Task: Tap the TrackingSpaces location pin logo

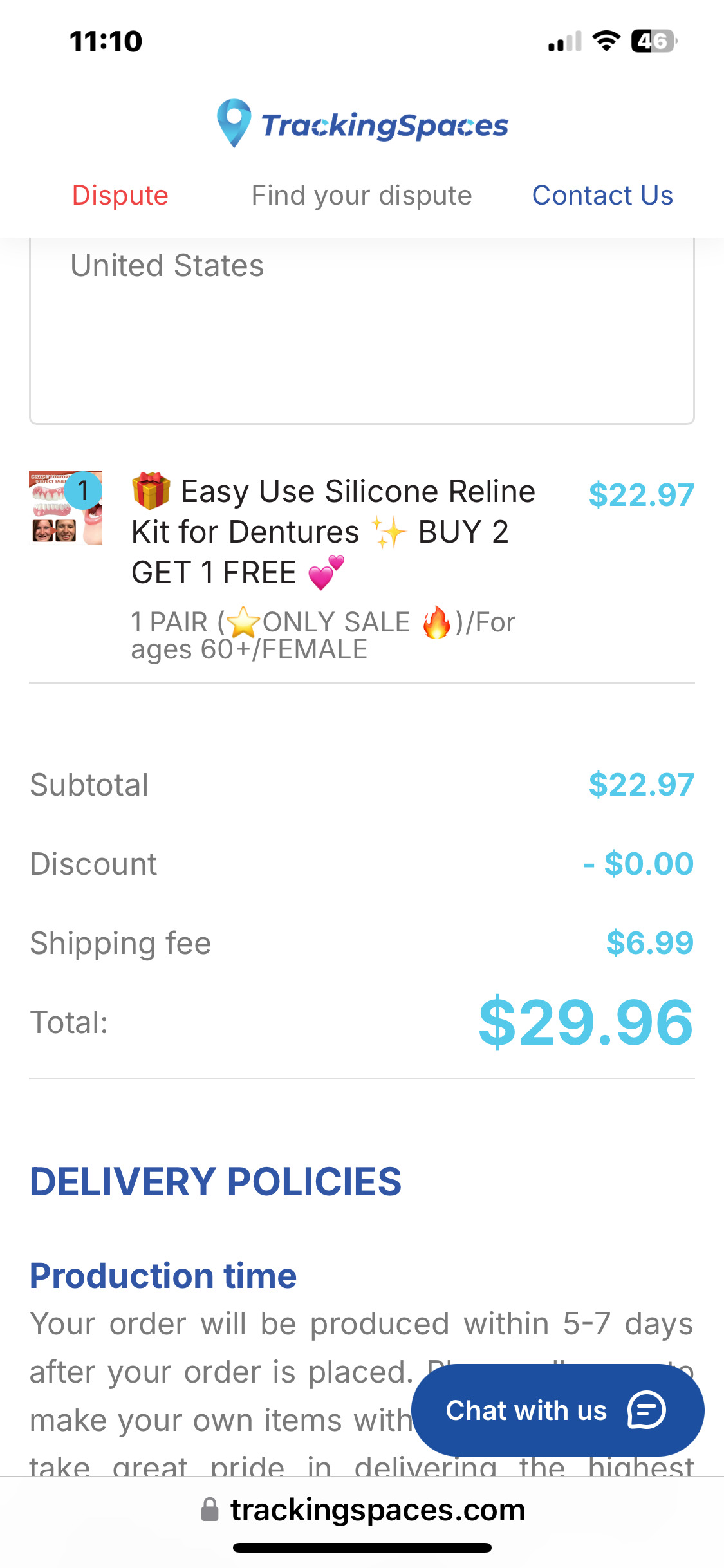Action: coord(234,122)
